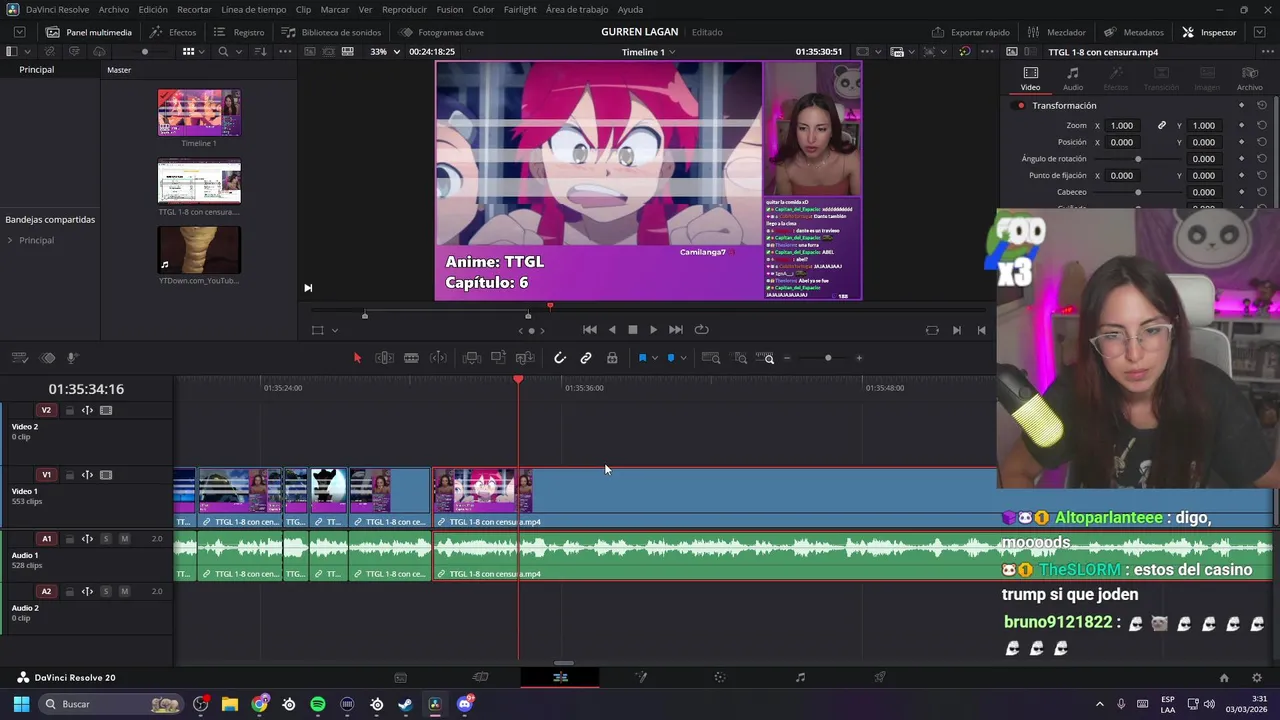Open the Timeline view options icon
Screen dimensions: 1280x720
coord(20,358)
